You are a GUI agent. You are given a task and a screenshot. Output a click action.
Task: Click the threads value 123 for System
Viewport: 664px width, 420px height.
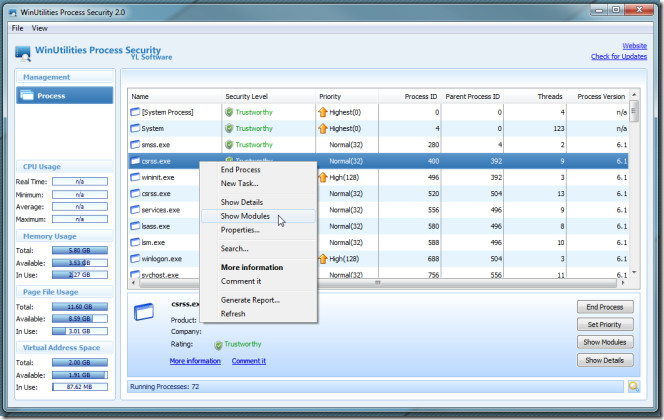559,128
